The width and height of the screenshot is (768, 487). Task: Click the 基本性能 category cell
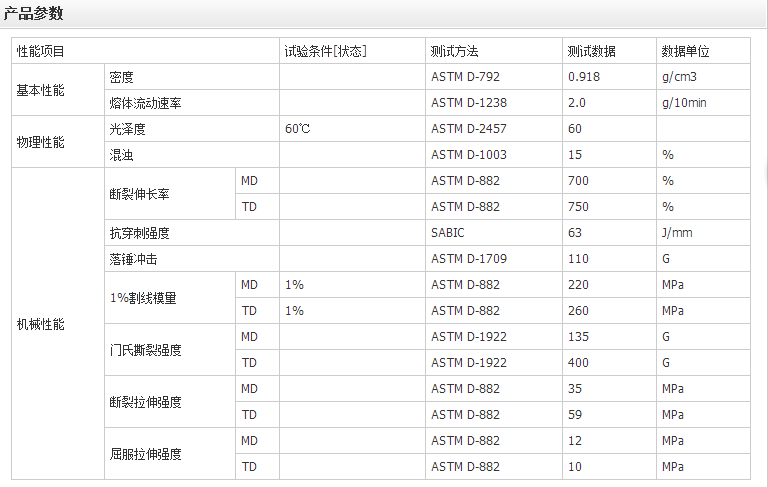tap(41, 90)
